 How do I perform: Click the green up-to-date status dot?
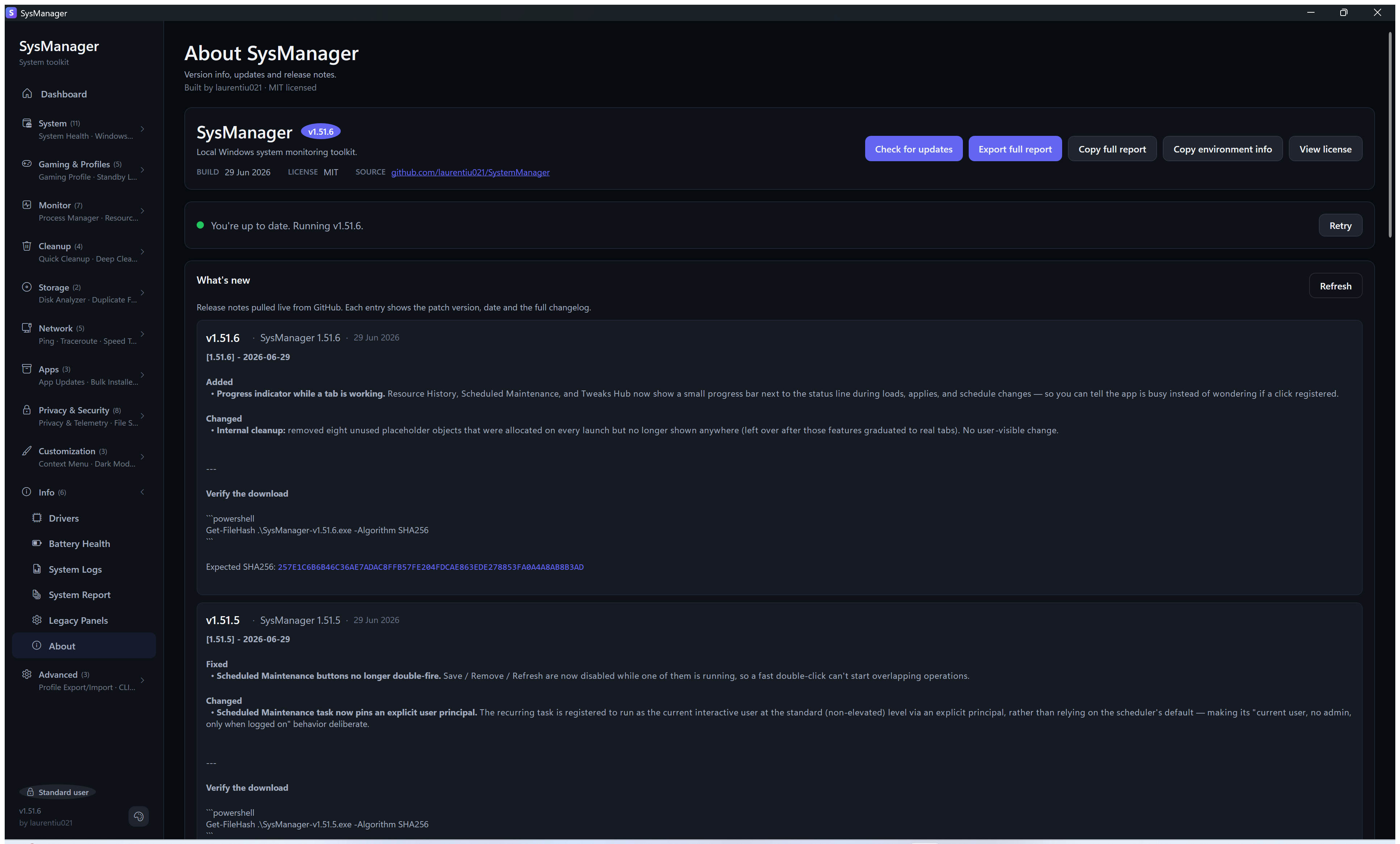click(200, 225)
